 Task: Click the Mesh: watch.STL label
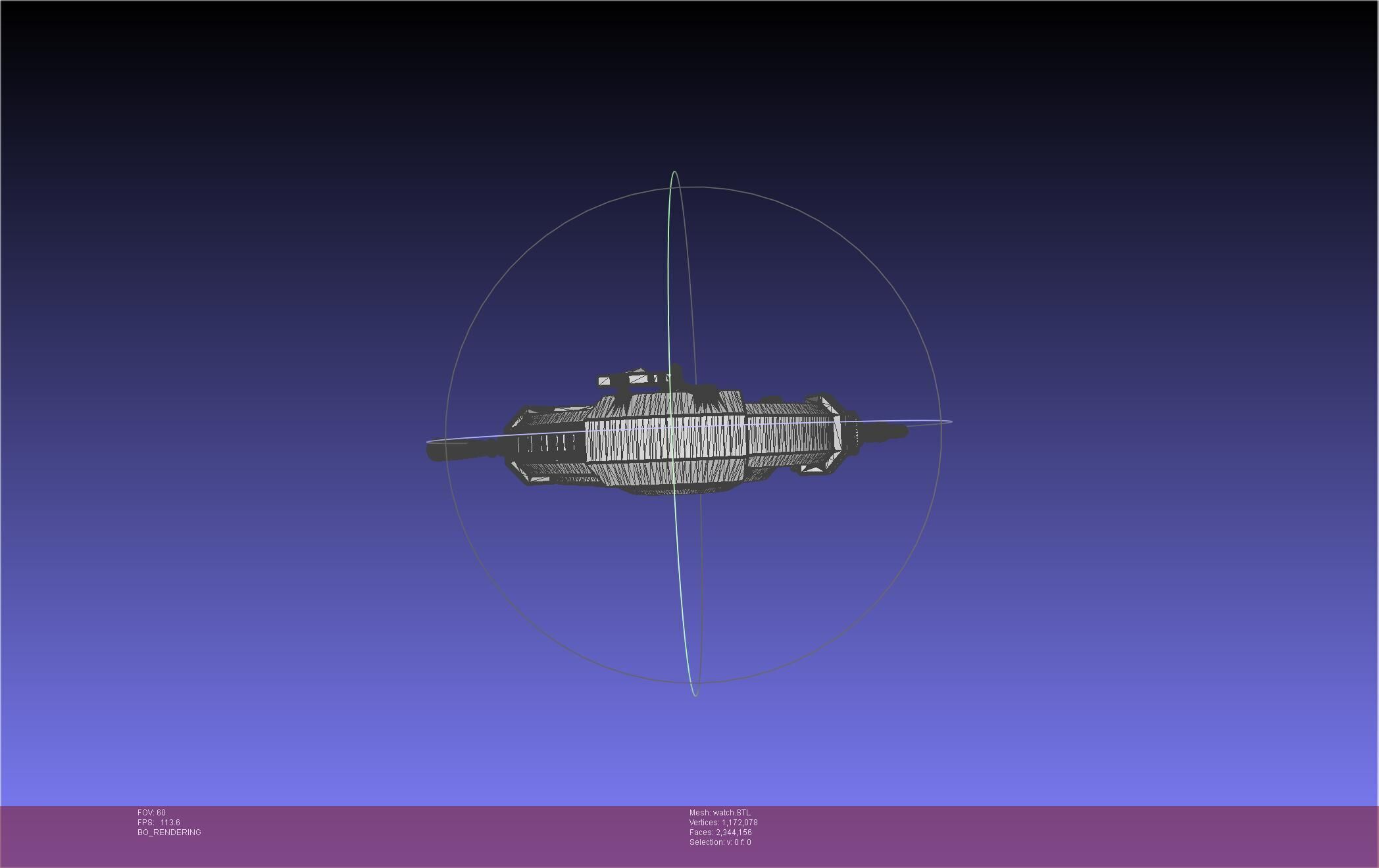720,813
